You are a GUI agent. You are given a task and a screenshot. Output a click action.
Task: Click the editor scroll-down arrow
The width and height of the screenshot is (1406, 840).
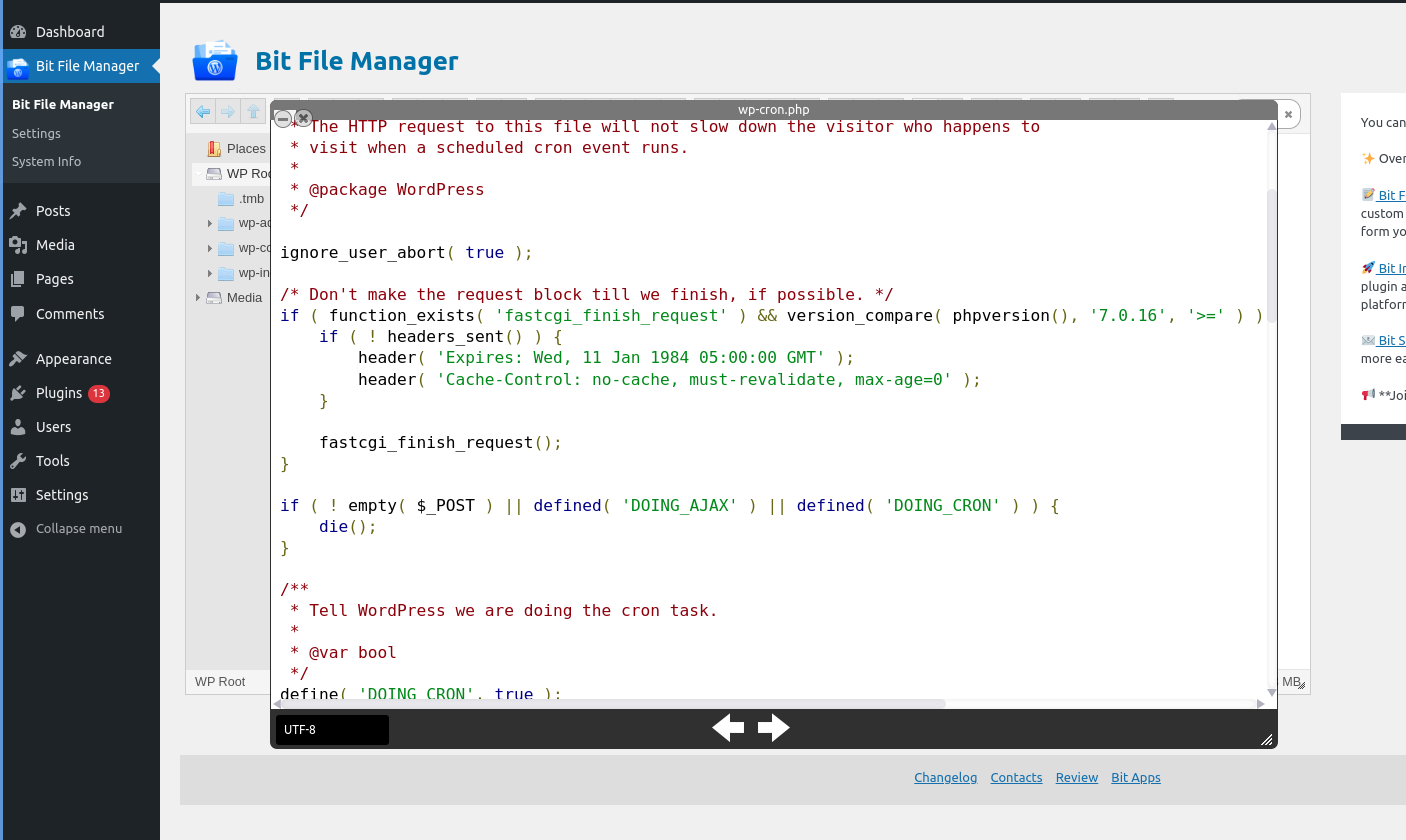pyautogui.click(x=1272, y=692)
